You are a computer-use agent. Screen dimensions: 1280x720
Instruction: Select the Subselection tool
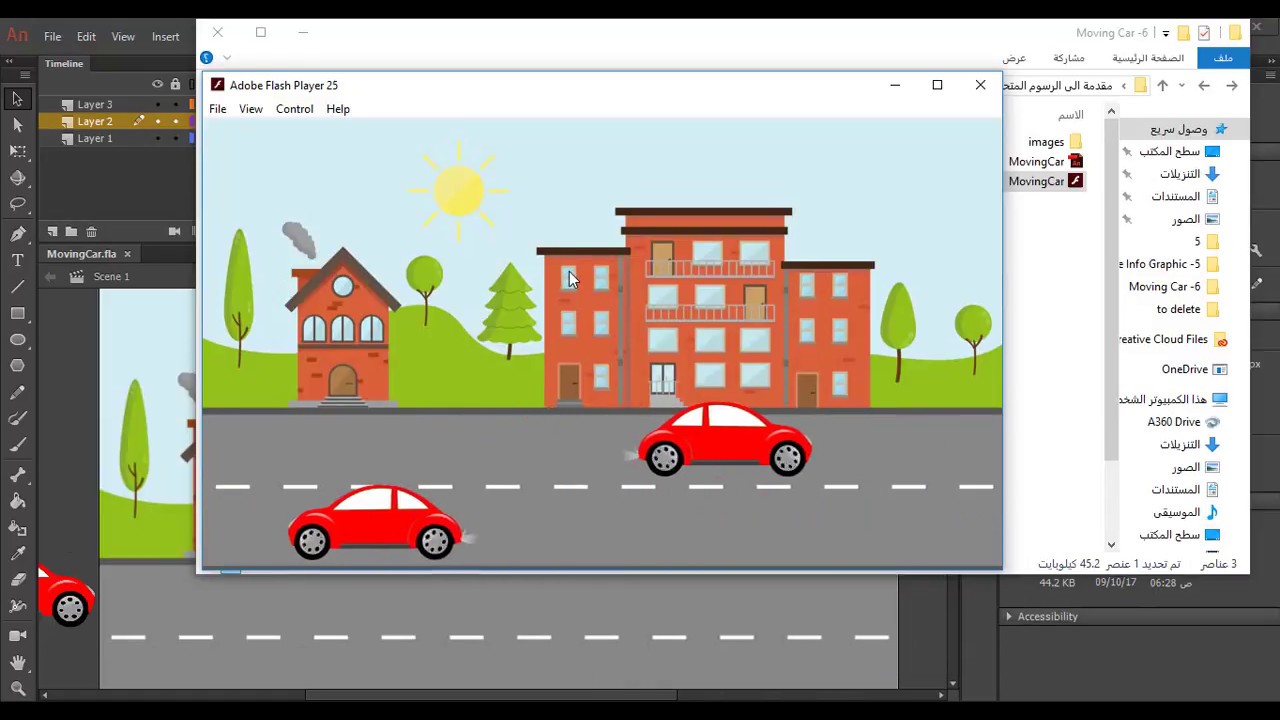(17, 125)
